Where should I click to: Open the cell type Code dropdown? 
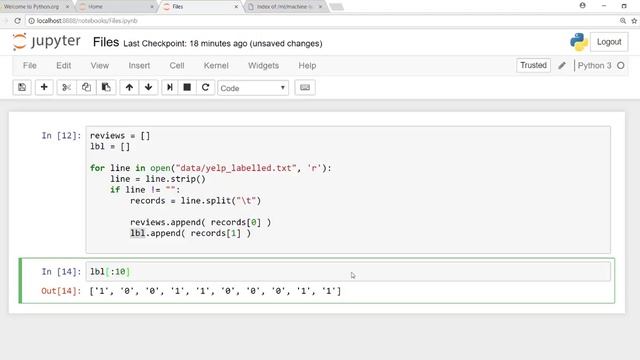[x=253, y=88]
